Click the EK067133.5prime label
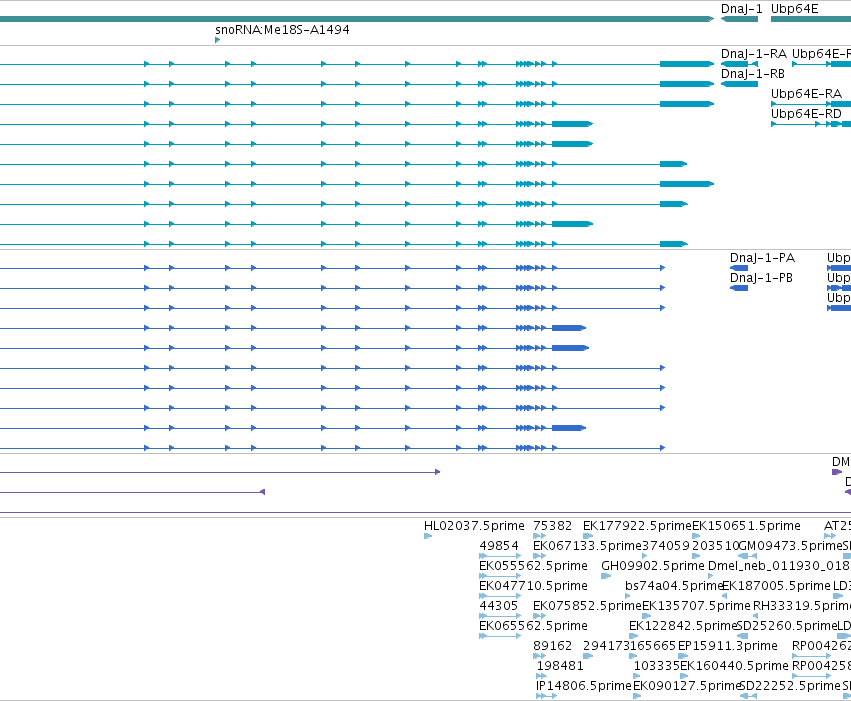This screenshot has width=851, height=701. pyautogui.click(x=587, y=546)
